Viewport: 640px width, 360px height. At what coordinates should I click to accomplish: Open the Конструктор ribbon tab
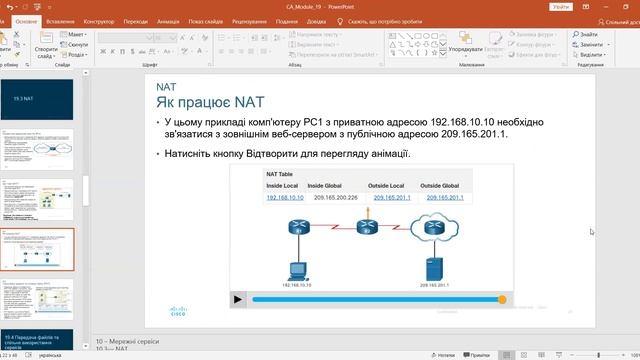[99, 22]
